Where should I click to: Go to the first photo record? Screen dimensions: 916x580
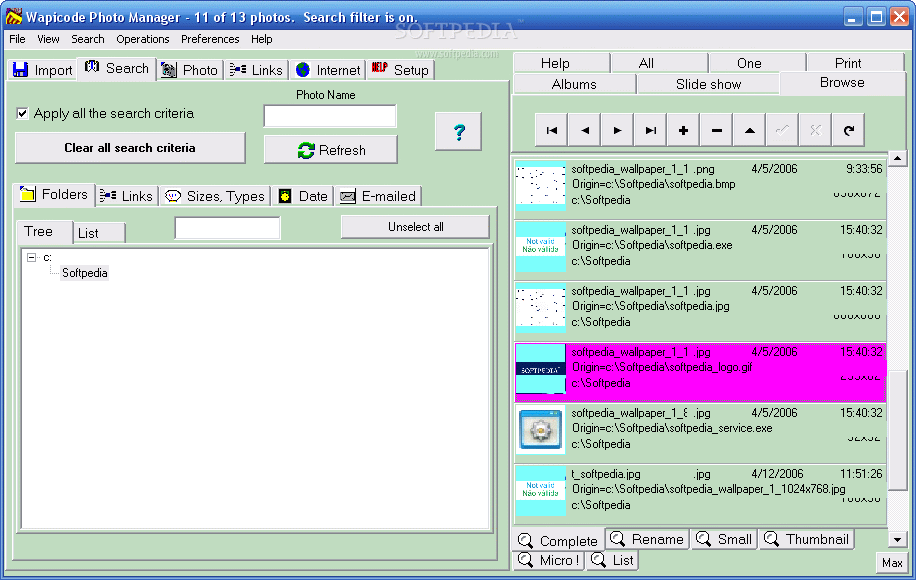[551, 130]
